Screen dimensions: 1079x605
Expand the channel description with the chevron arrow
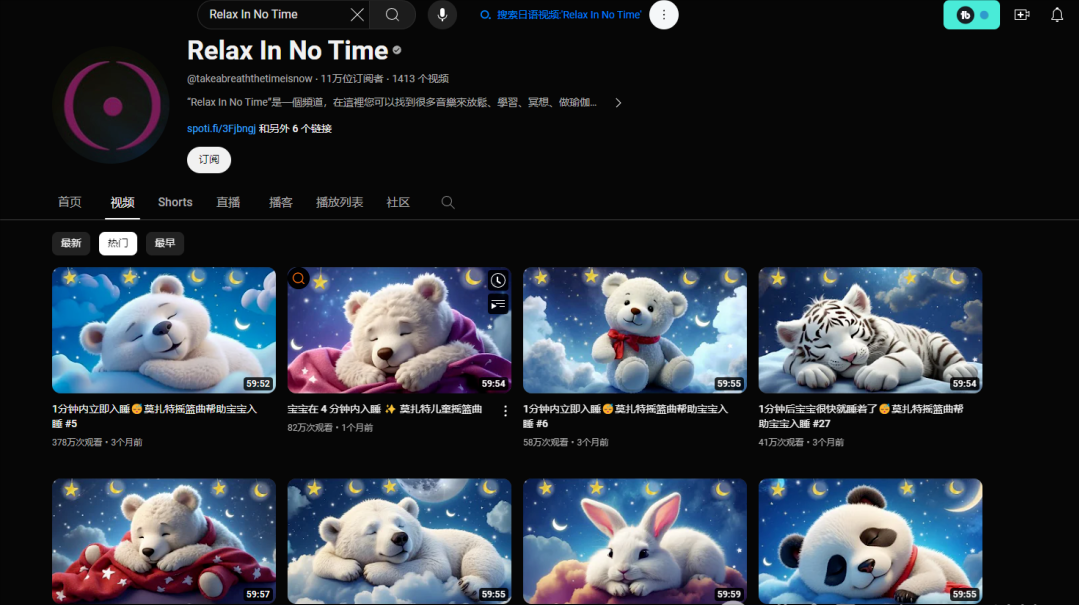pos(618,103)
